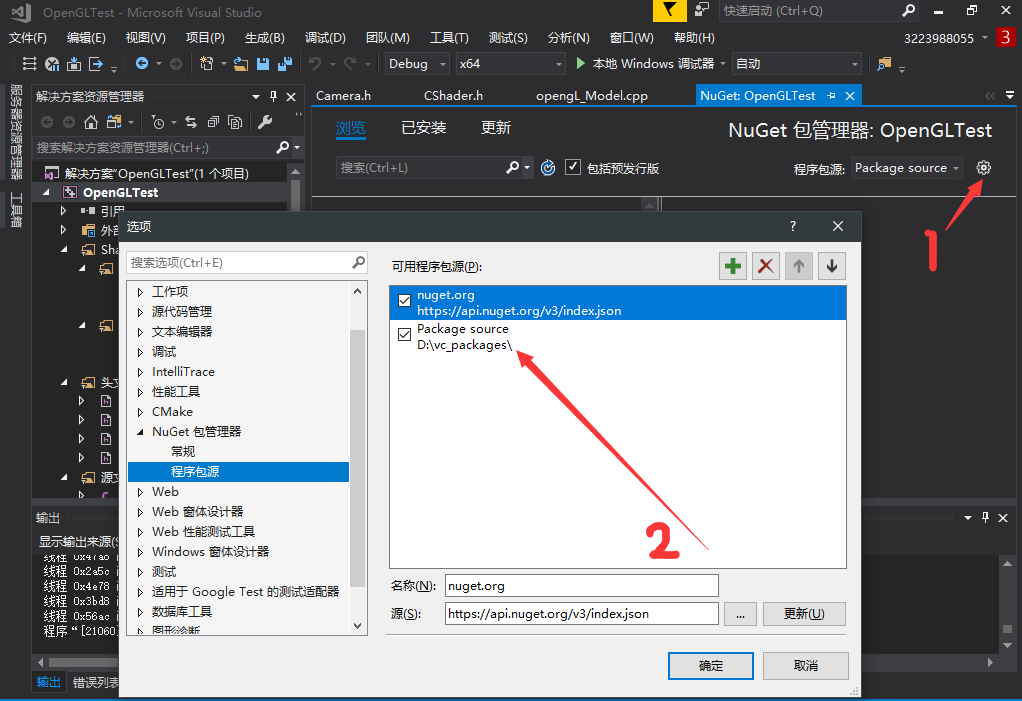1022x701 pixels.
Task: Click the Sync refresh icon in Solution Explorer
Action: click(191, 122)
